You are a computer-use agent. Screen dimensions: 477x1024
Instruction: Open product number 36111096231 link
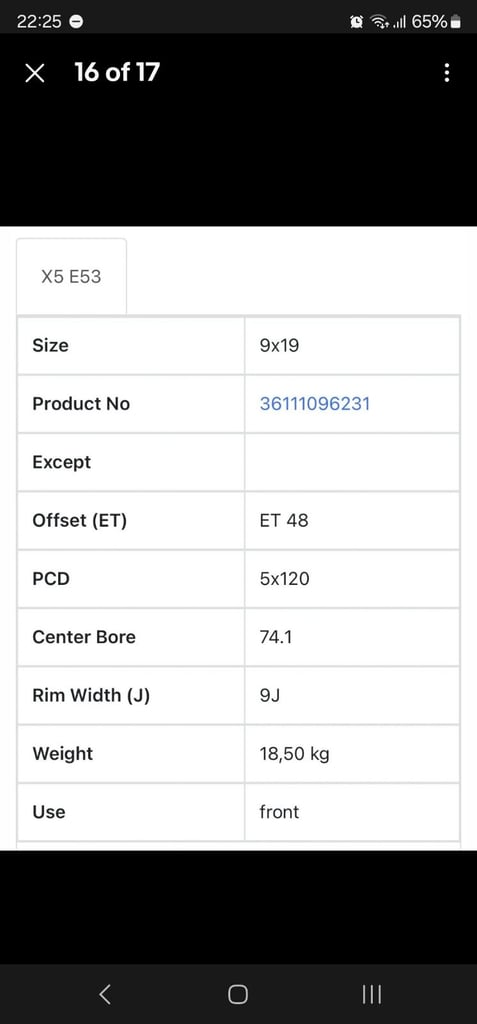pos(315,404)
